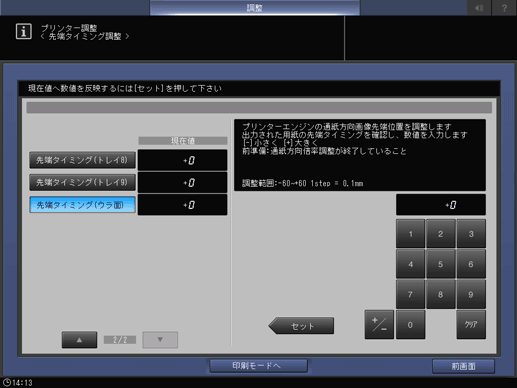Click current value field for トレイ8
This screenshot has height=388, width=517.
click(182, 160)
